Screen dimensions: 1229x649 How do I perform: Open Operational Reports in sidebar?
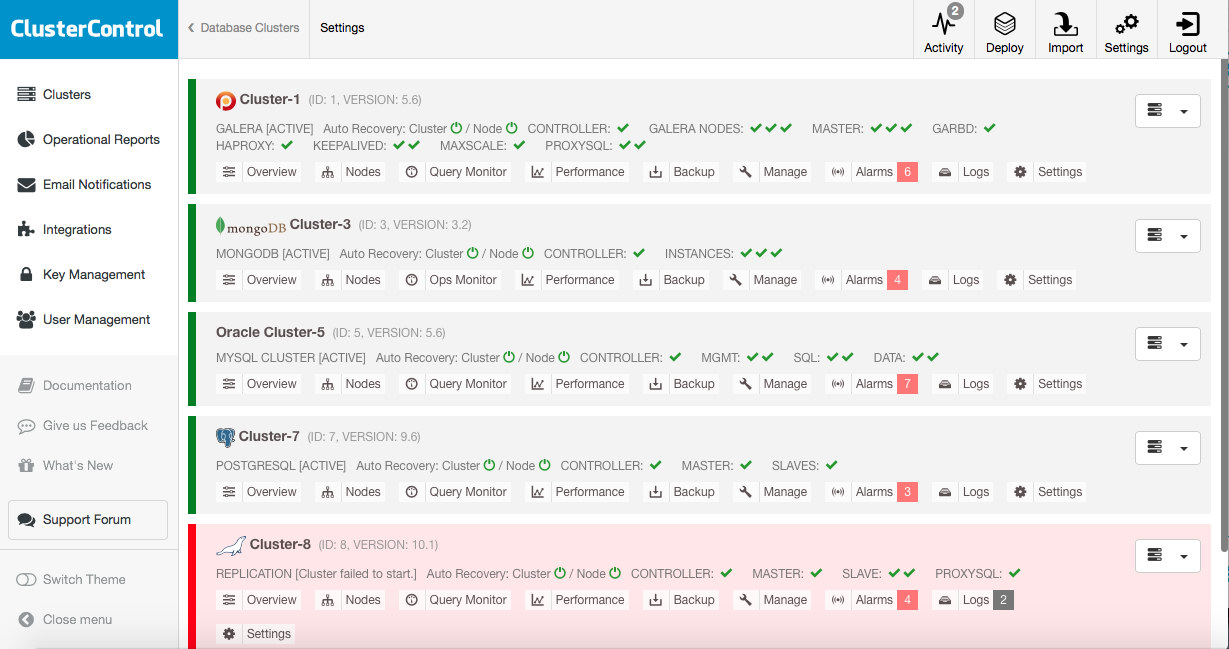pos(89,139)
